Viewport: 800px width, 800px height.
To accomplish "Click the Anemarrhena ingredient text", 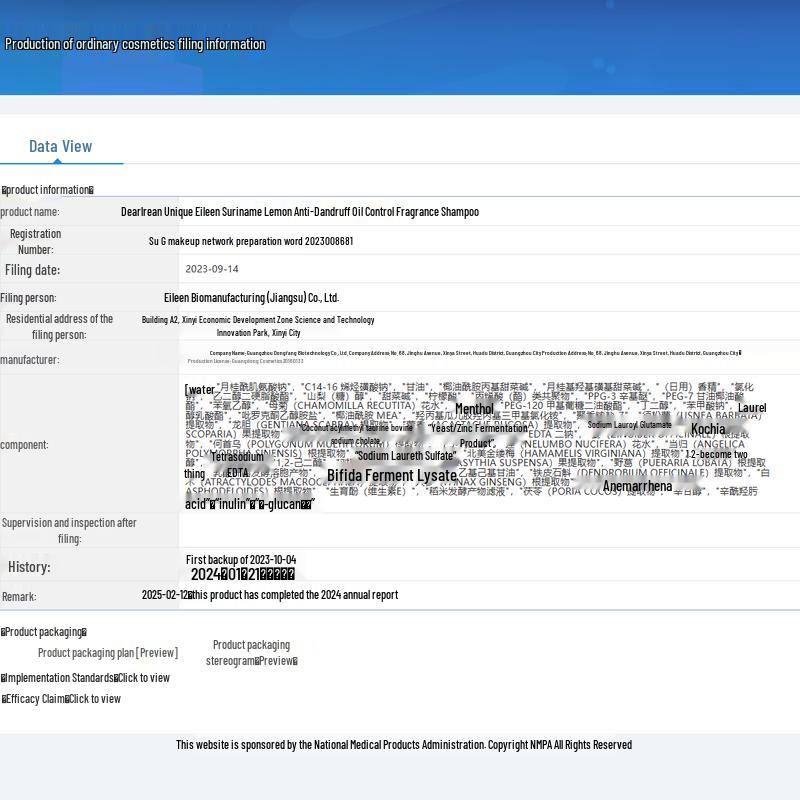I will coord(637,487).
